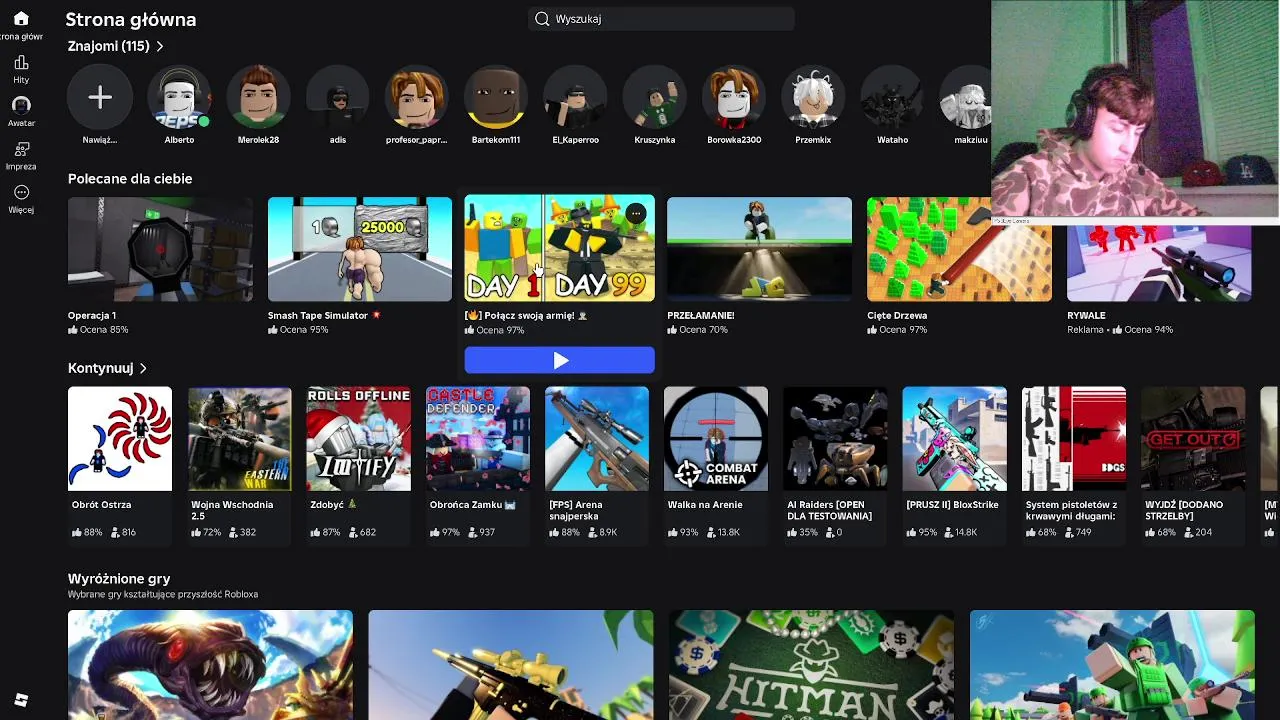Open Strona główna home icon in sidebar
1280x720 pixels.
point(21,18)
